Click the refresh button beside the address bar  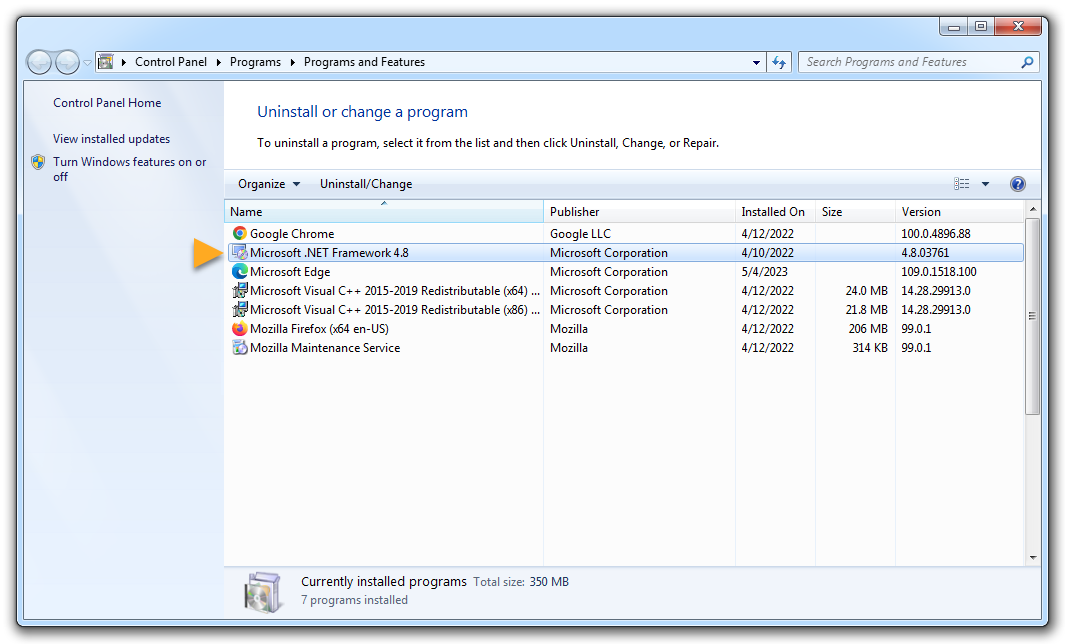coord(780,62)
